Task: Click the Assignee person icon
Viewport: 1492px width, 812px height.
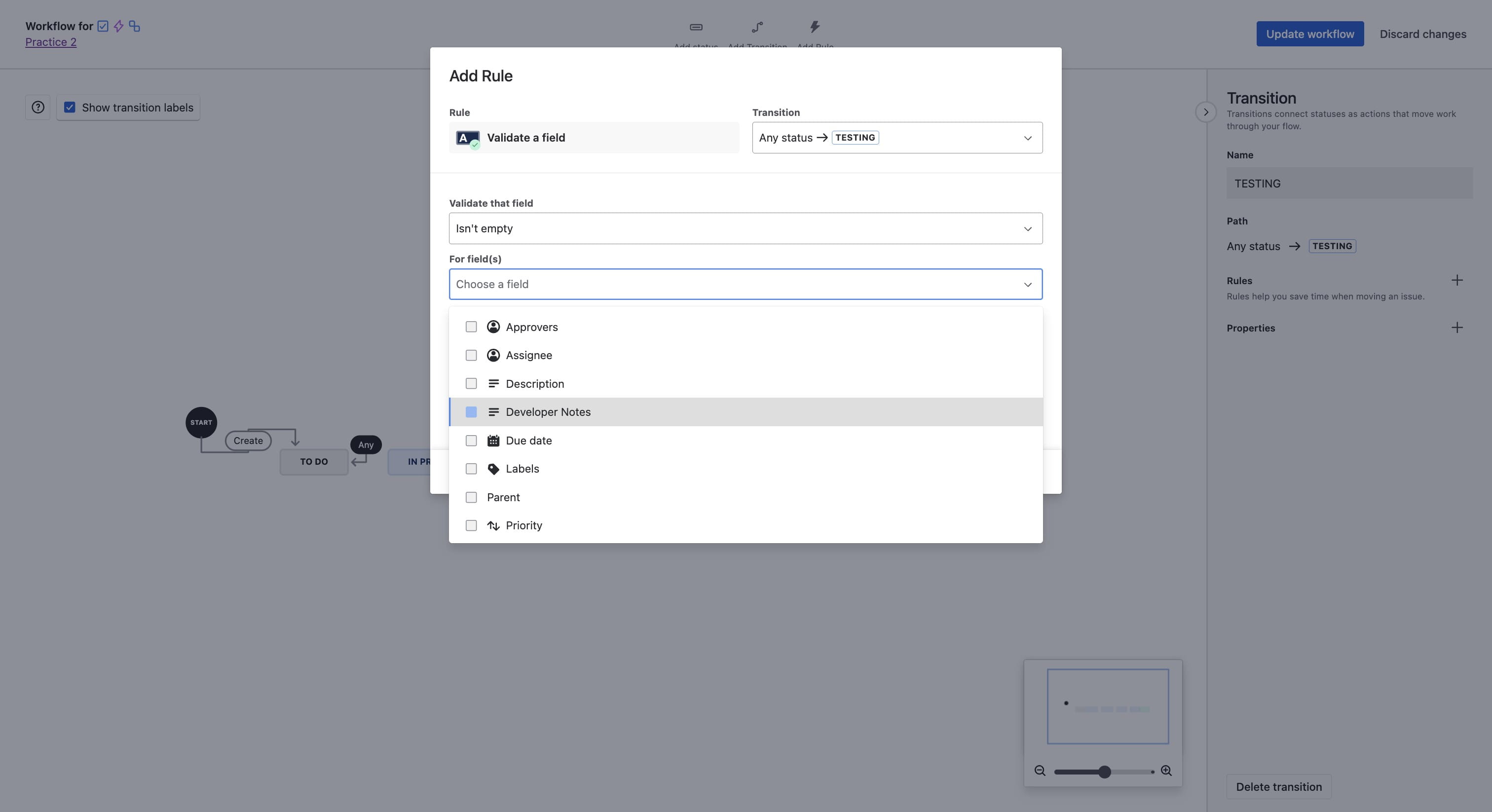Action: point(493,355)
